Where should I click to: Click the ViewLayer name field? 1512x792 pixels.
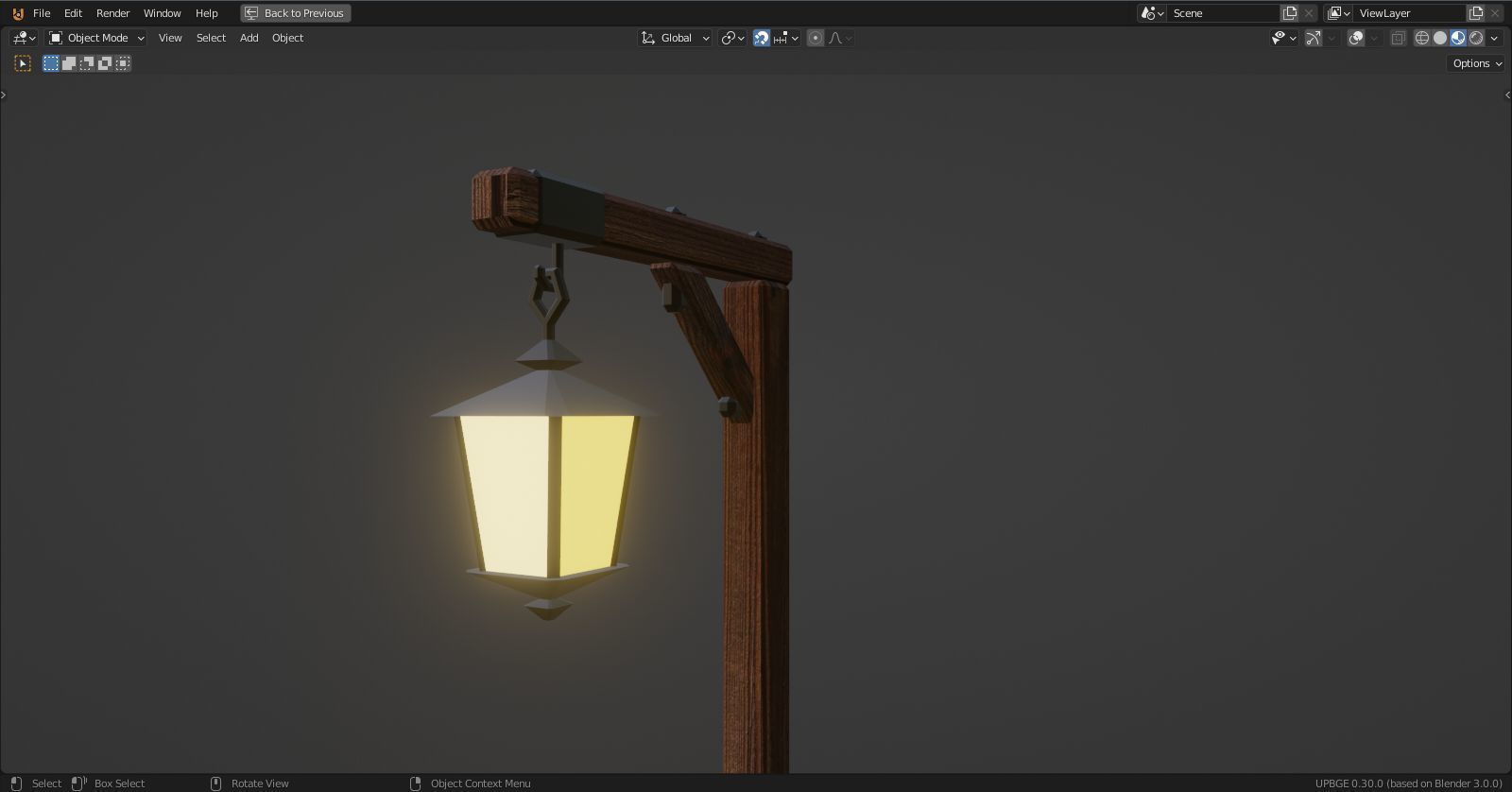pos(1410,13)
